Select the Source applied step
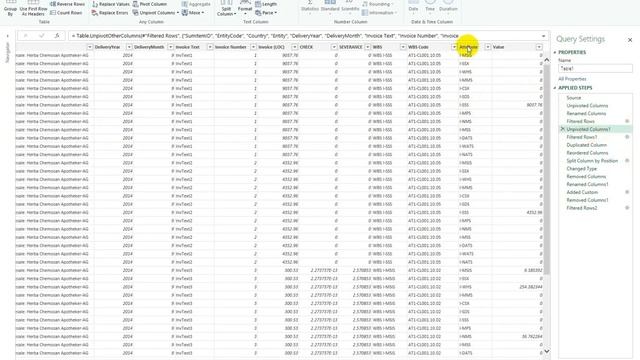Image resolution: width=640 pixels, height=360 pixels. (x=573, y=98)
